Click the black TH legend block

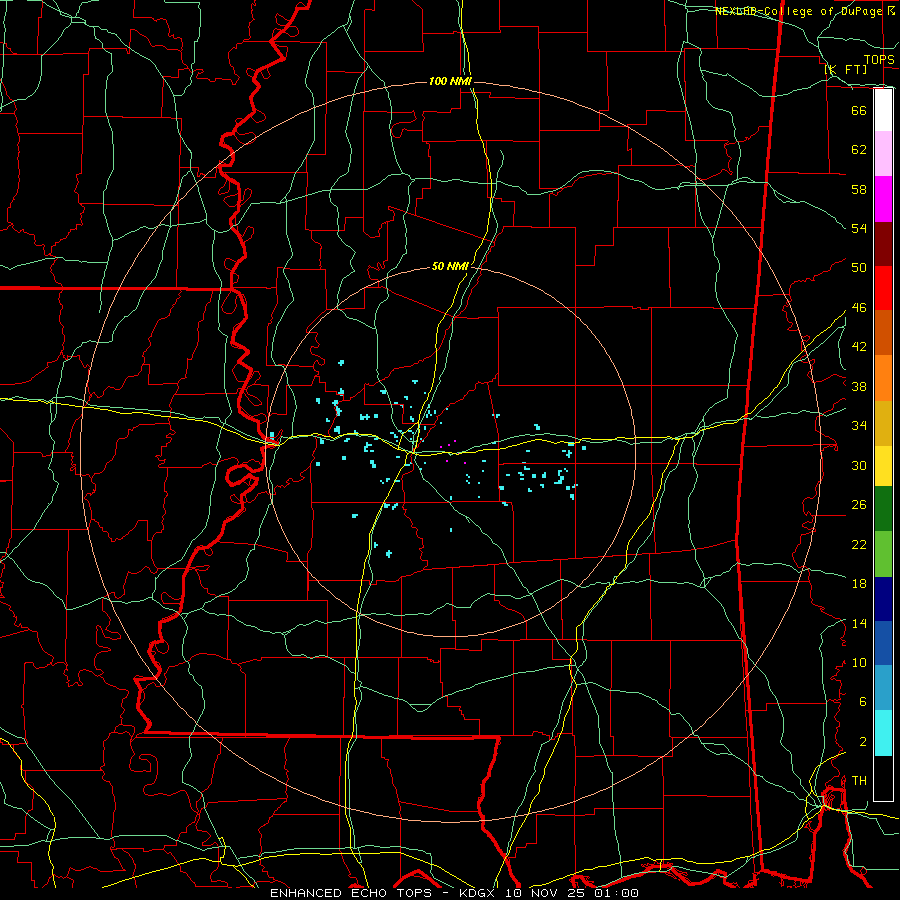883,778
